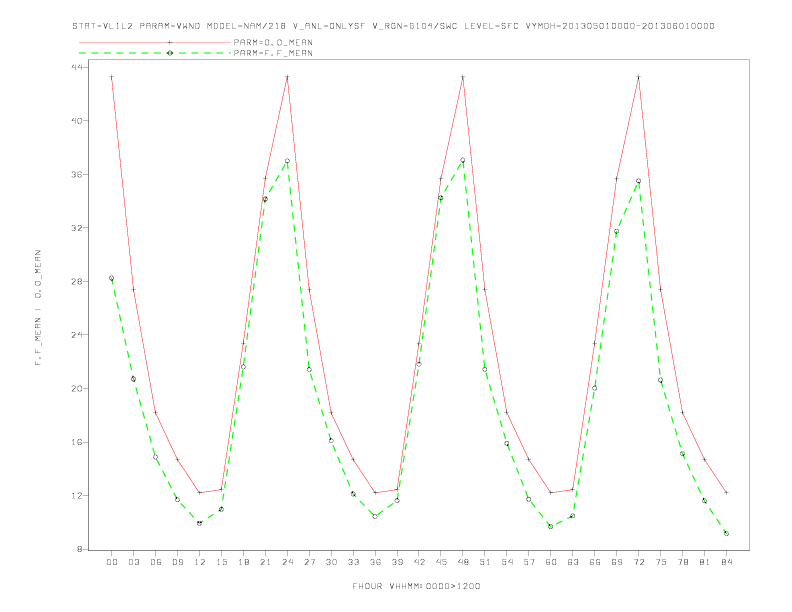Click x-axis tick label 45
The width and height of the screenshot is (792, 612).
[441, 562]
